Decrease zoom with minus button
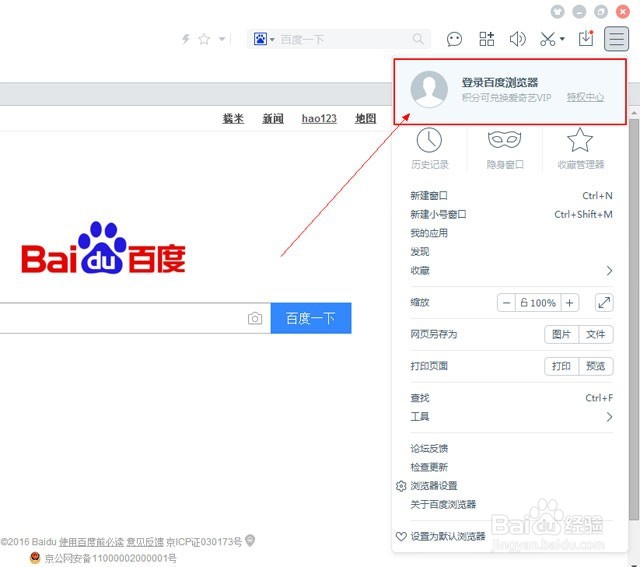Image resolution: width=640 pixels, height=567 pixels. [506, 303]
